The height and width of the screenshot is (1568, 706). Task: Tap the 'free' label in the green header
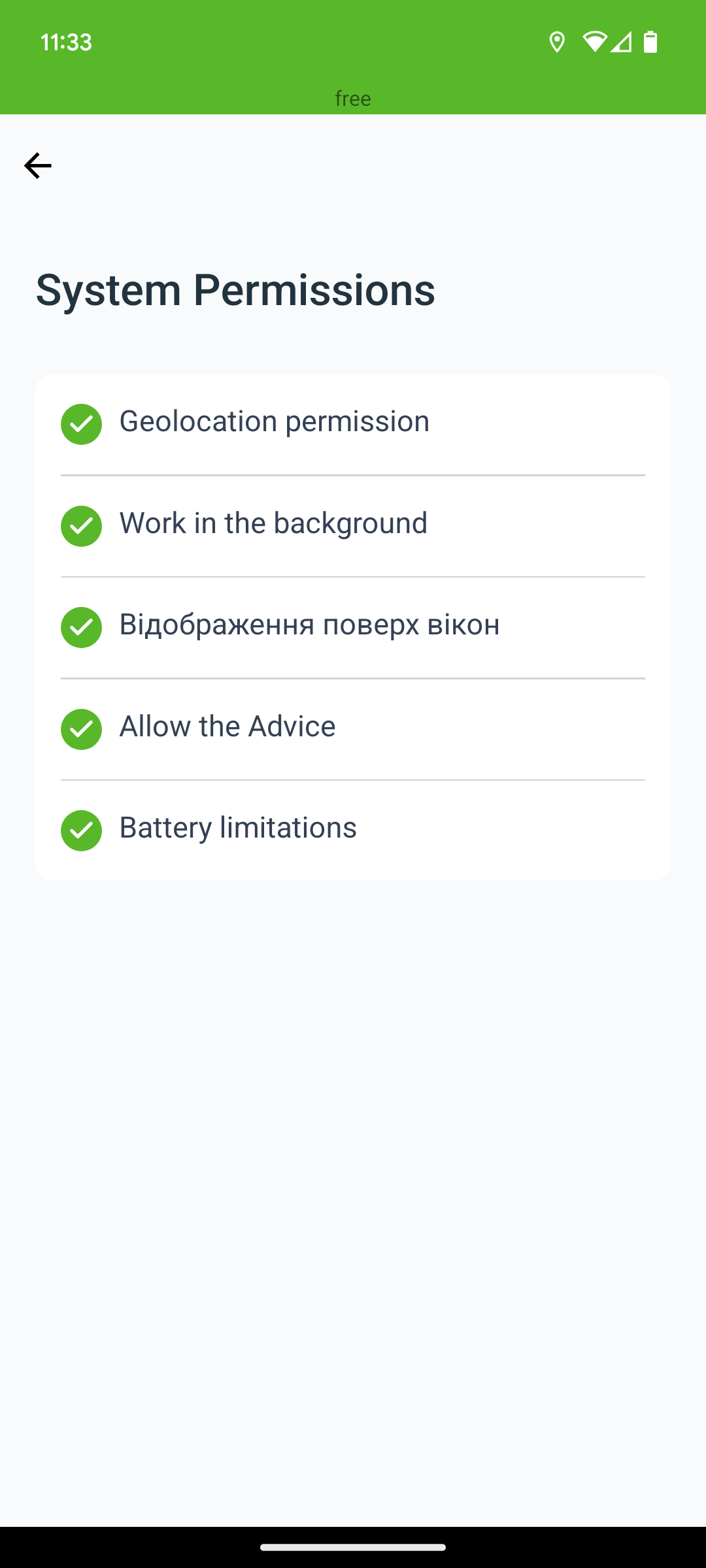[353, 99]
